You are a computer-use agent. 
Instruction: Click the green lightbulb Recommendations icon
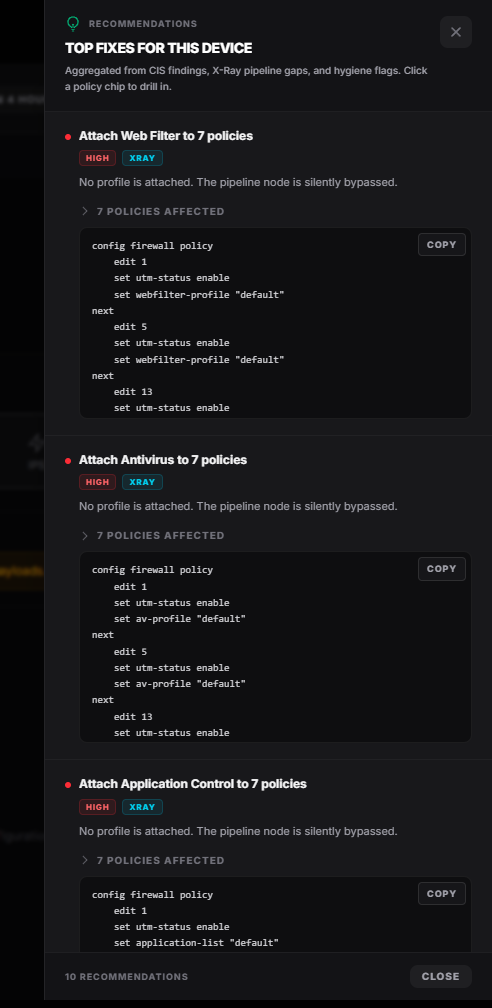pyautogui.click(x=73, y=24)
